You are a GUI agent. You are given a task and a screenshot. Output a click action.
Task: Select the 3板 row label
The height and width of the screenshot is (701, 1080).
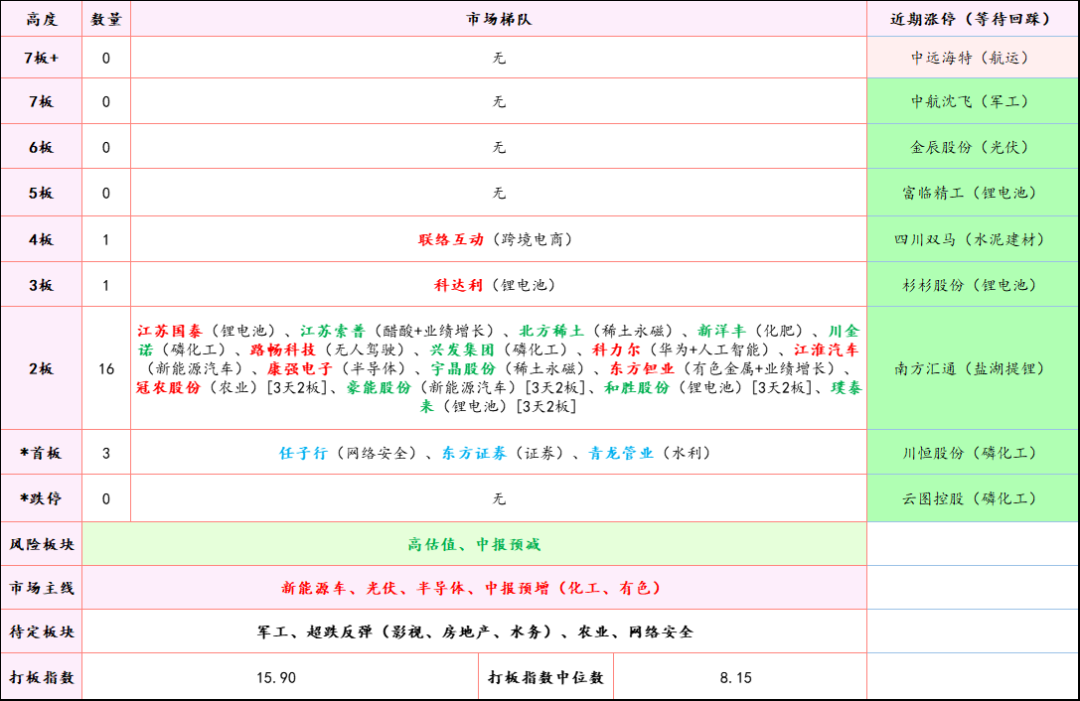[41, 285]
